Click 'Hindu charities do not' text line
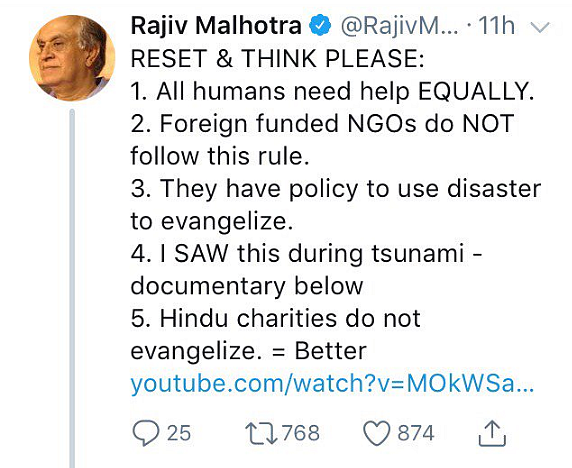The width and height of the screenshot is (572, 468). 276,319
